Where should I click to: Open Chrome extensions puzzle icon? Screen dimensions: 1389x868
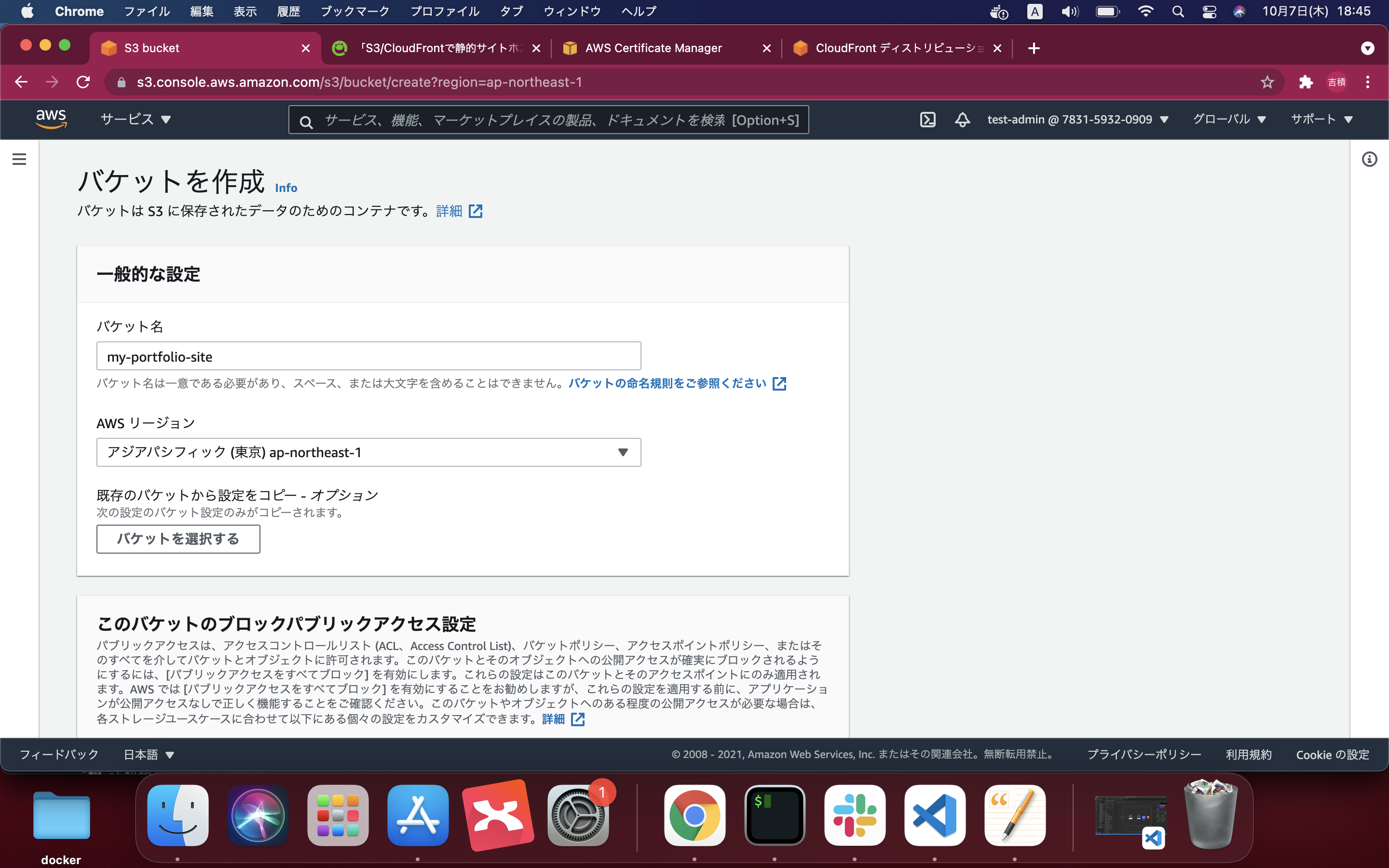click(x=1306, y=82)
